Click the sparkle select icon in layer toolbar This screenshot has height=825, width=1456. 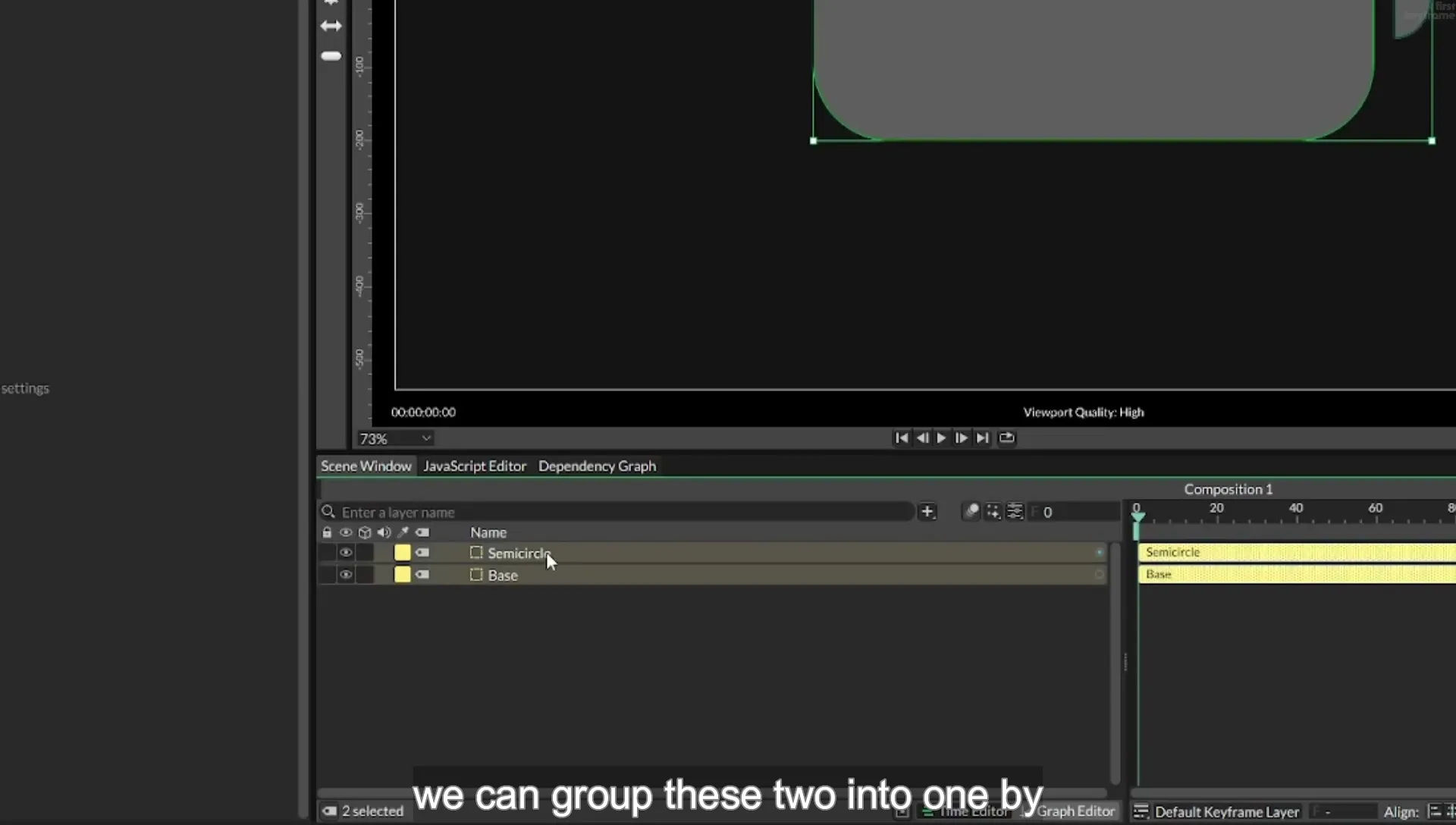point(993,512)
